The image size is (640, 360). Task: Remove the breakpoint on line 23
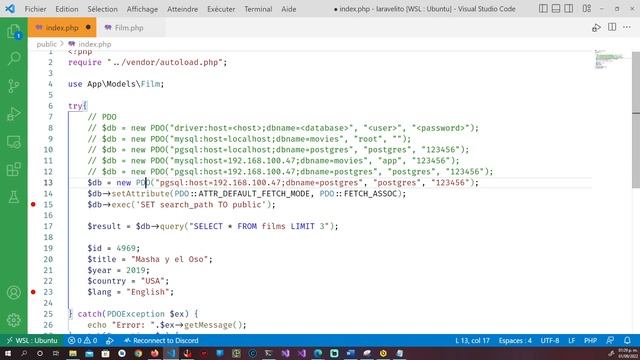point(33,292)
